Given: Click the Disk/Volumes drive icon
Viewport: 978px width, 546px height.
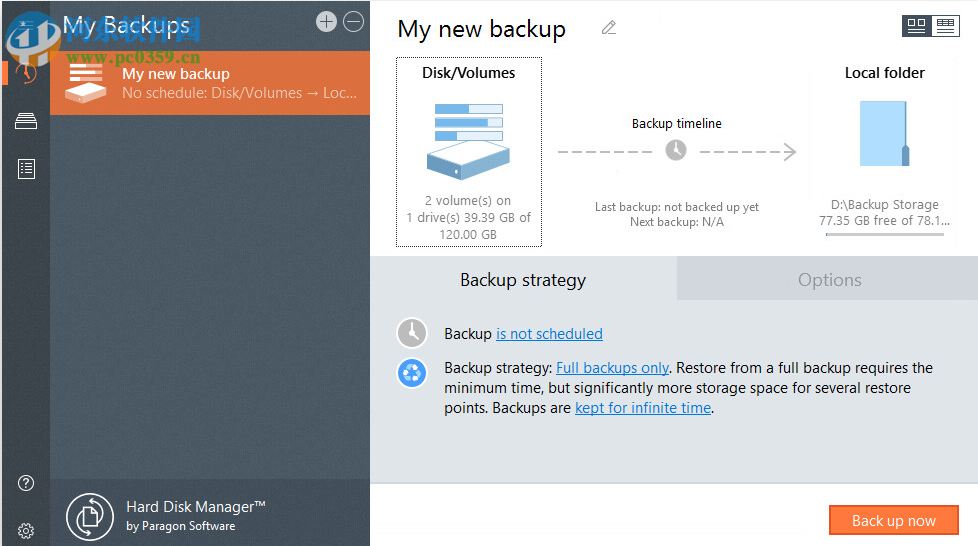Looking at the screenshot, I should [468, 142].
